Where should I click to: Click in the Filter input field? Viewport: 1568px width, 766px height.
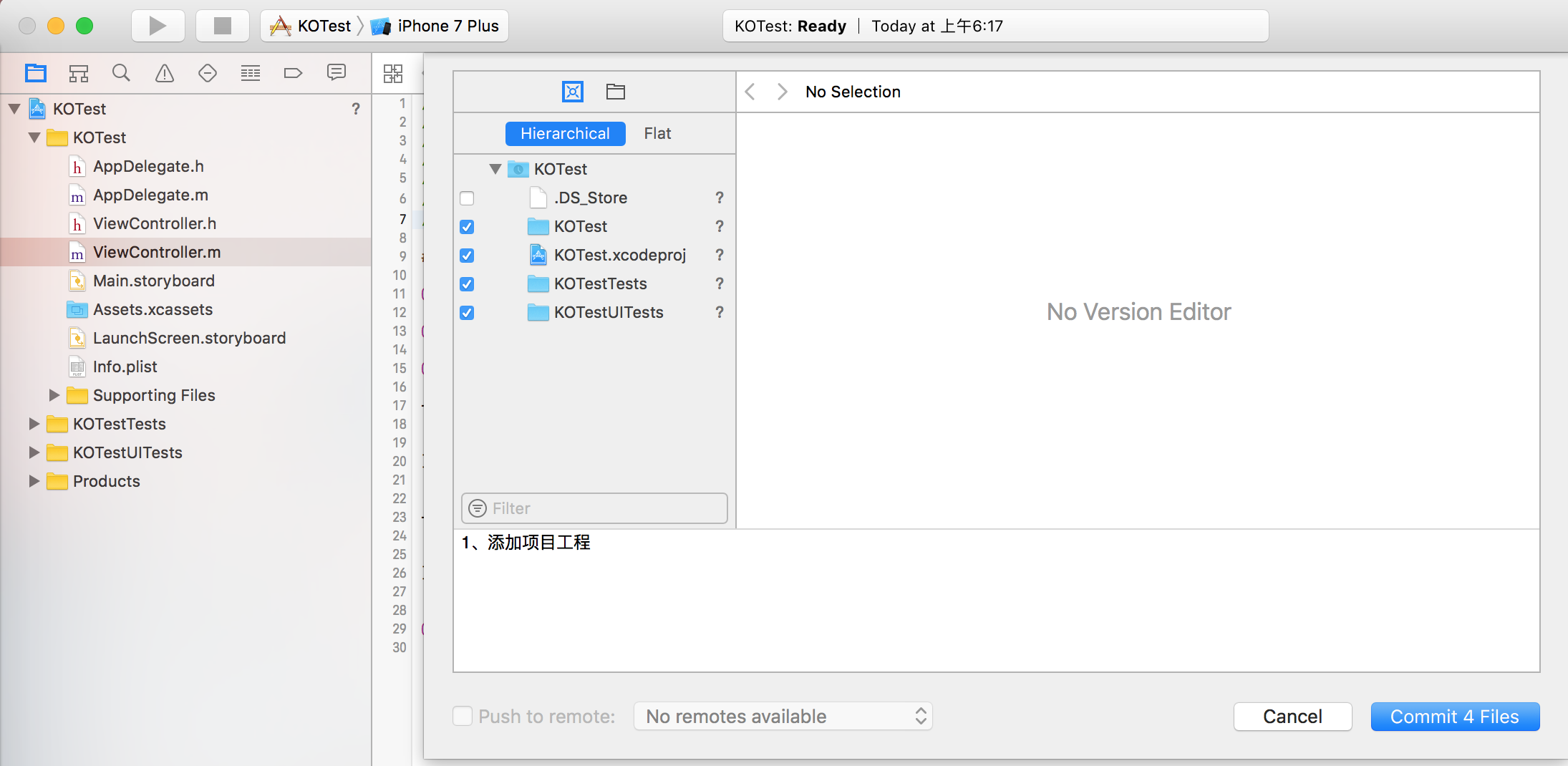click(x=594, y=508)
